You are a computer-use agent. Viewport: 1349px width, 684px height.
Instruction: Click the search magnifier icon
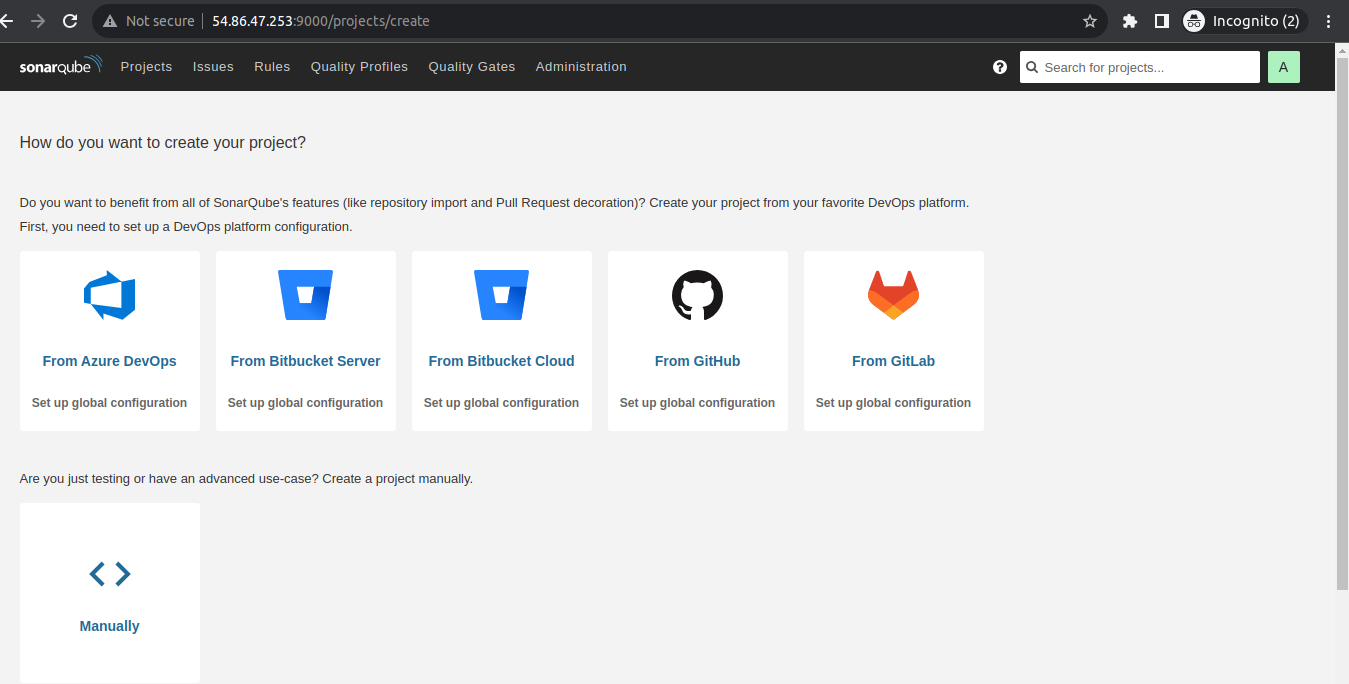click(1032, 67)
